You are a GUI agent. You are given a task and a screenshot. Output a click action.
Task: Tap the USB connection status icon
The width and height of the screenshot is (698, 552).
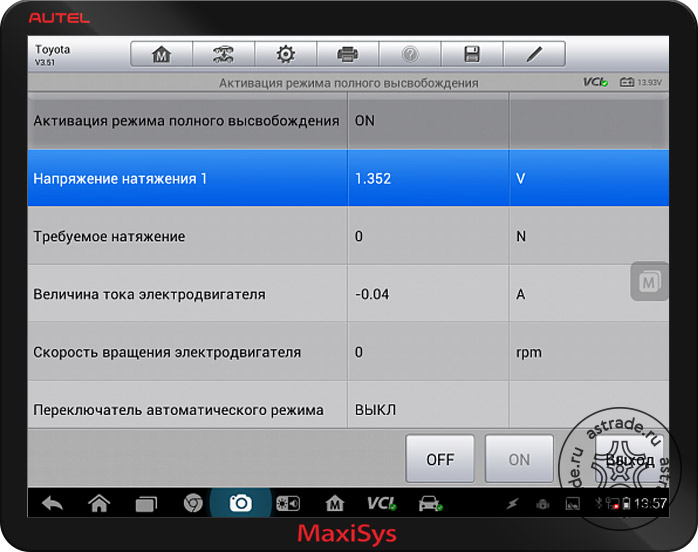tap(512, 504)
